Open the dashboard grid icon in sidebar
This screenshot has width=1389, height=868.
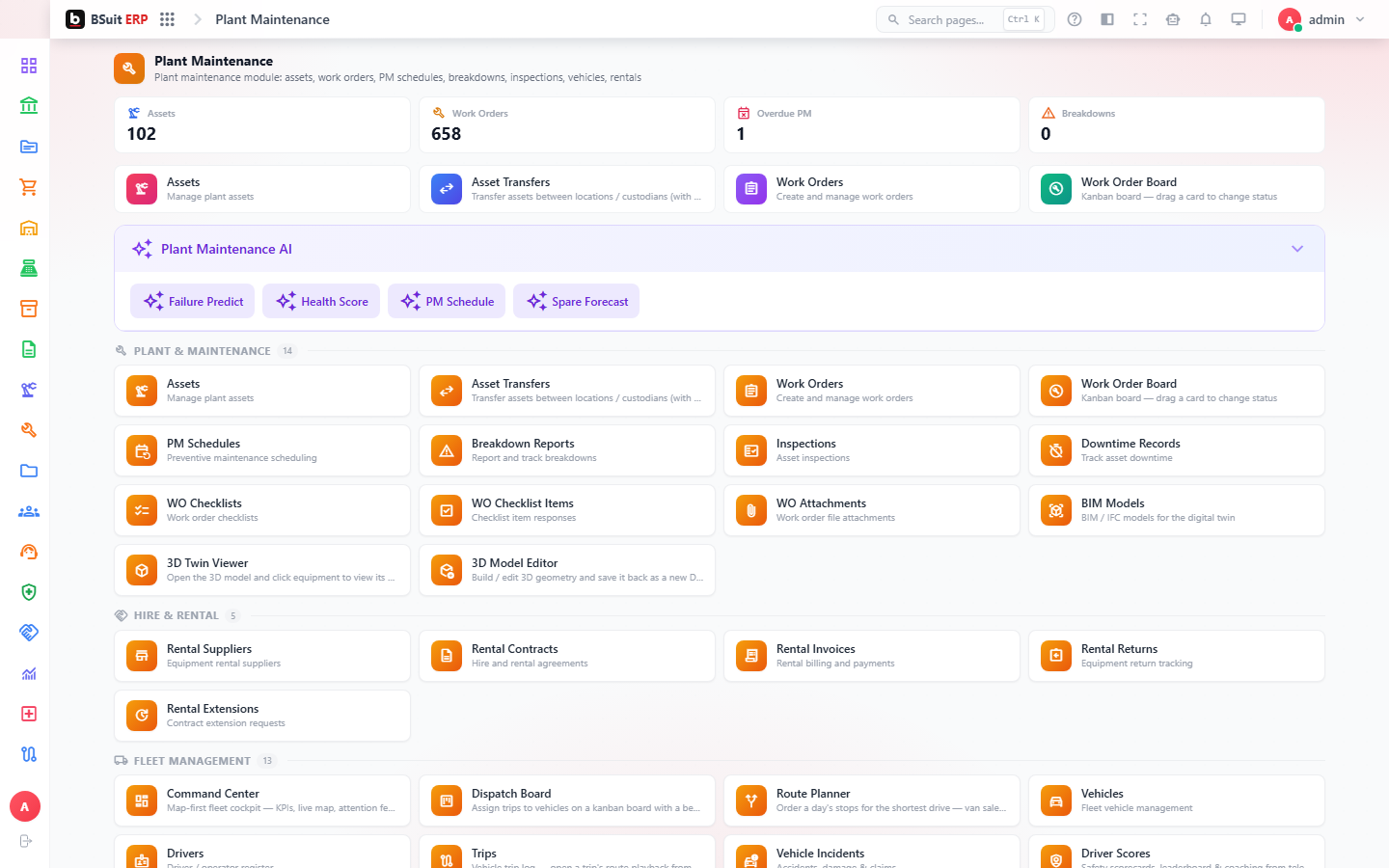click(29, 66)
